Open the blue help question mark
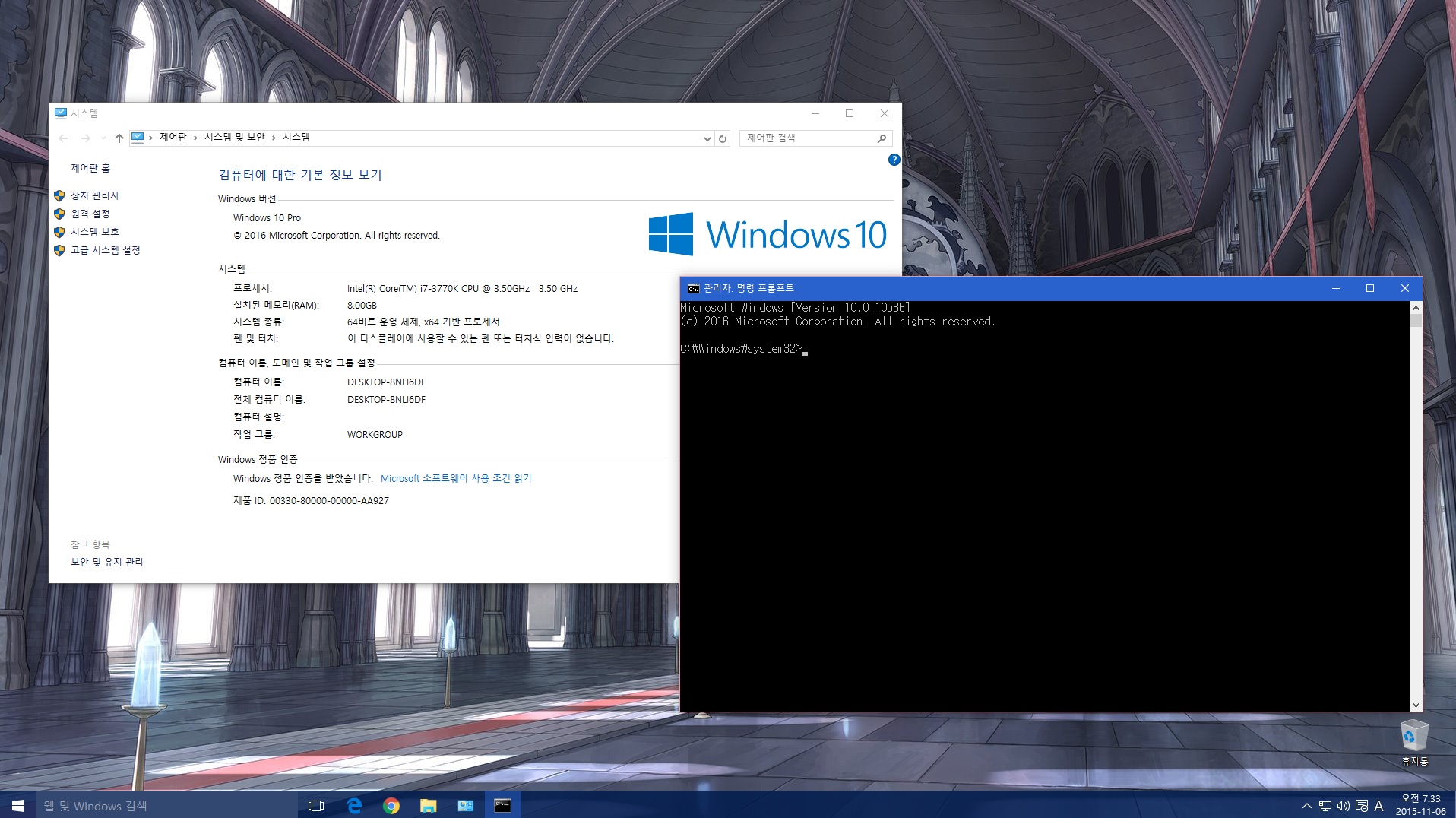 tap(894, 160)
